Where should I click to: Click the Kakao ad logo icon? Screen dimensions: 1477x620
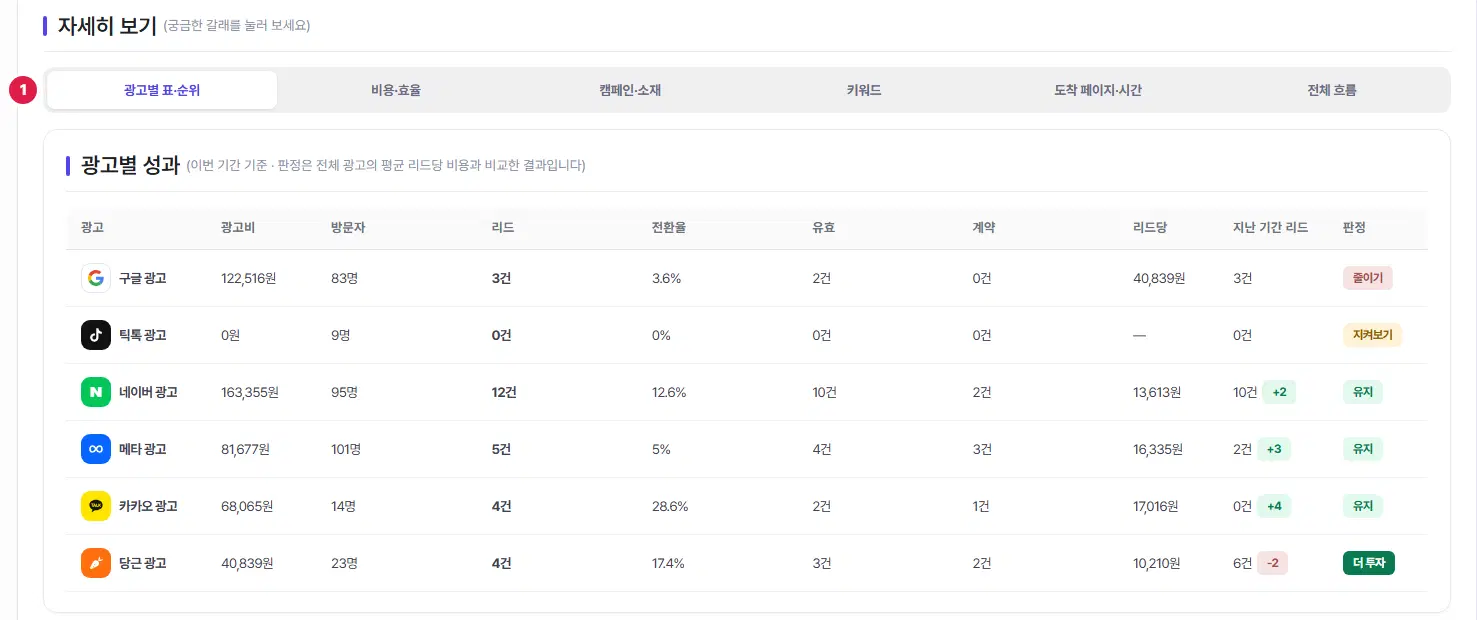pyautogui.click(x=96, y=506)
